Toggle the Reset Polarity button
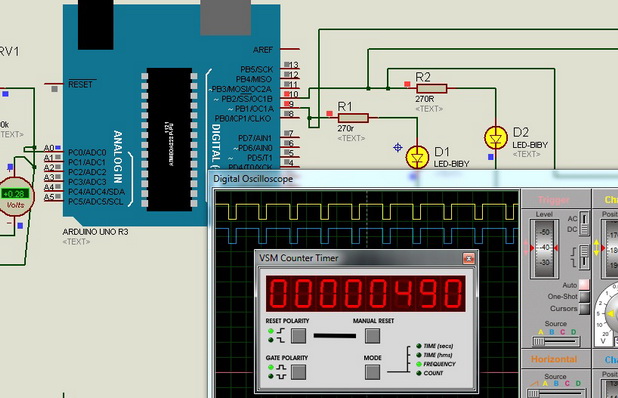The width and height of the screenshot is (618, 398). click(298, 336)
